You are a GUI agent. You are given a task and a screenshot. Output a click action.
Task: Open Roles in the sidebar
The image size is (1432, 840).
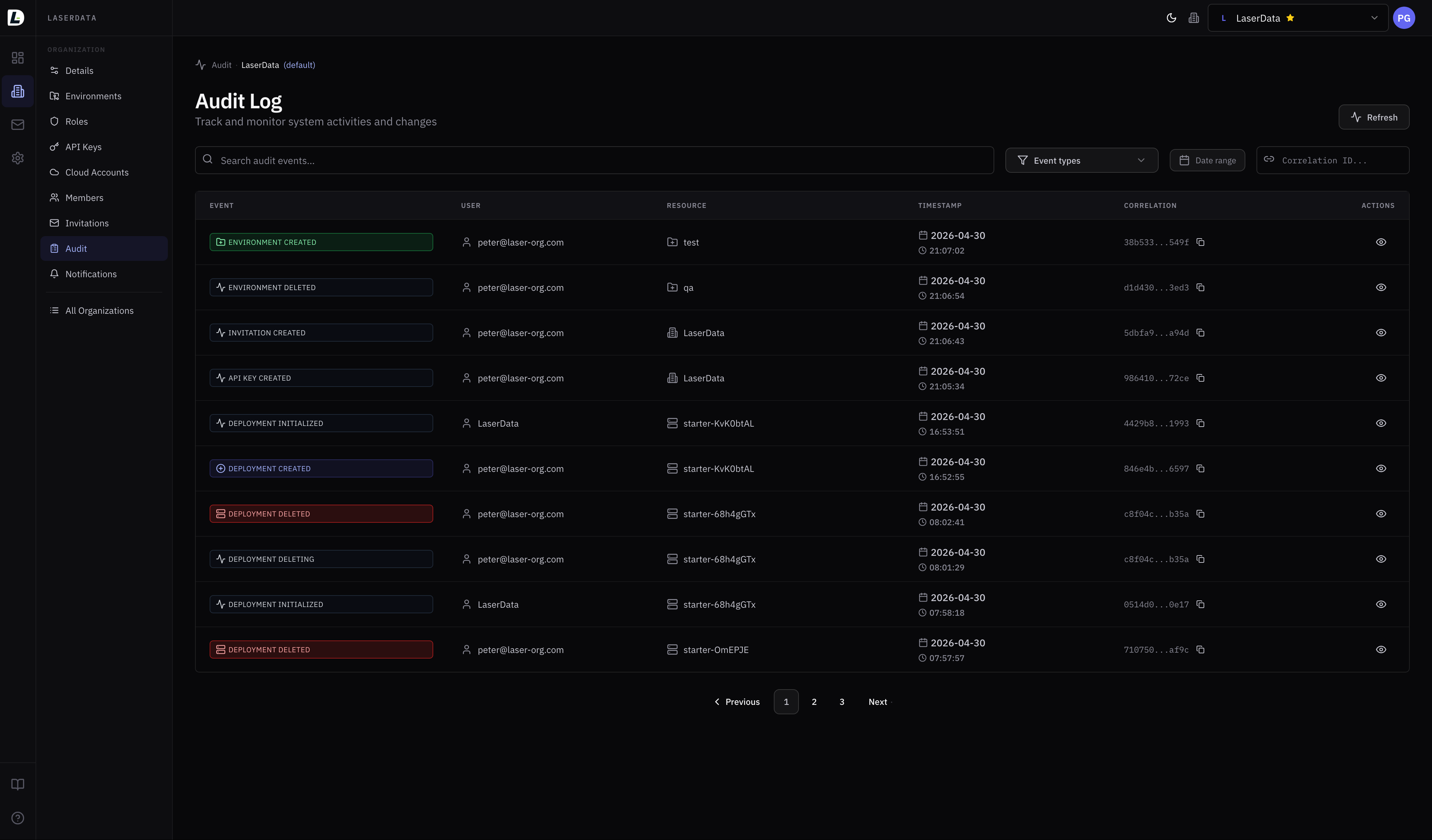(104, 121)
